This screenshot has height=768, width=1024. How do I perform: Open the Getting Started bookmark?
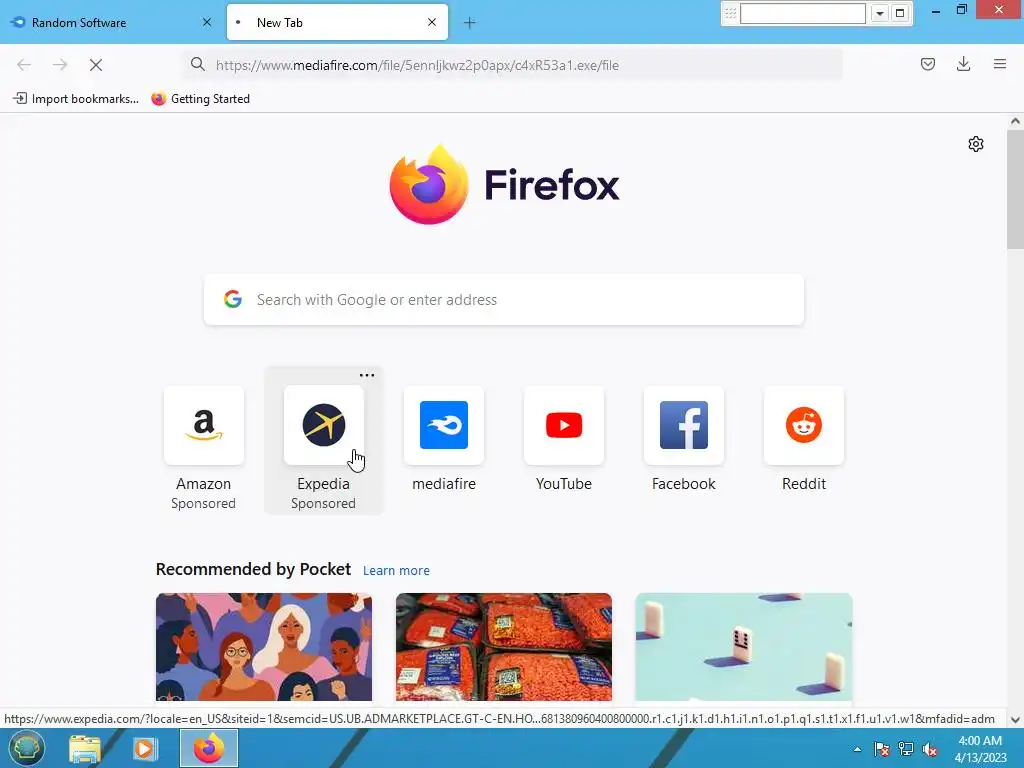coord(200,99)
